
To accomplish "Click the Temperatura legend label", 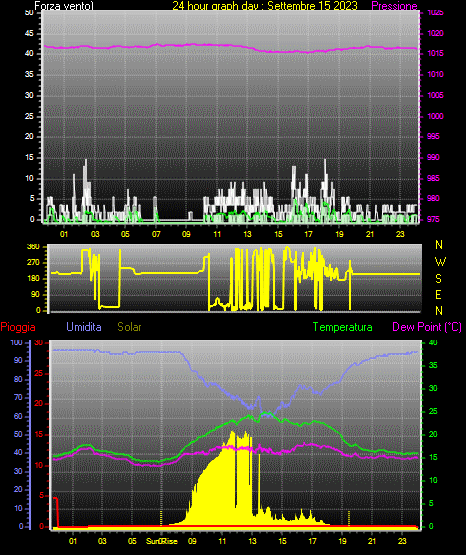I will pyautogui.click(x=343, y=327).
